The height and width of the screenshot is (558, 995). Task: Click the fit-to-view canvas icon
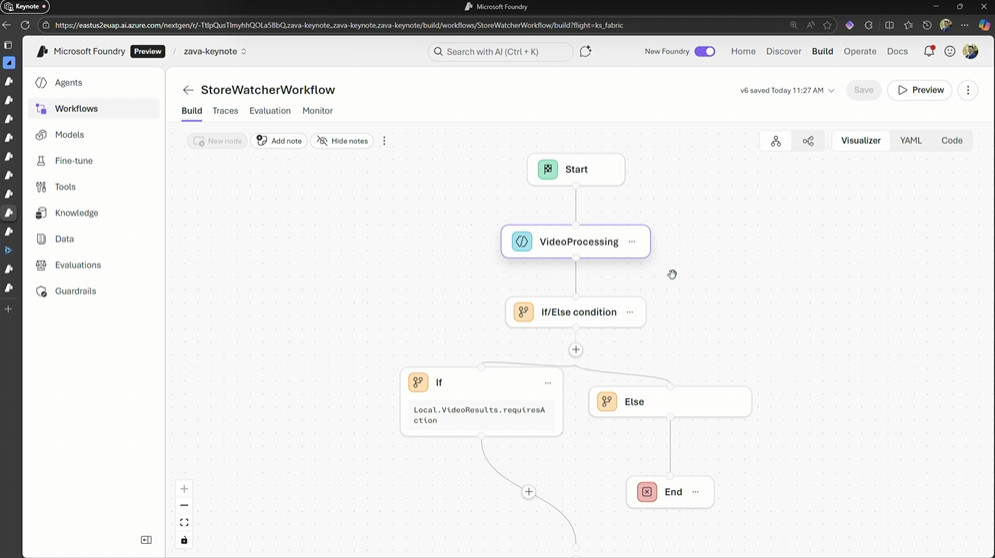coord(184,523)
